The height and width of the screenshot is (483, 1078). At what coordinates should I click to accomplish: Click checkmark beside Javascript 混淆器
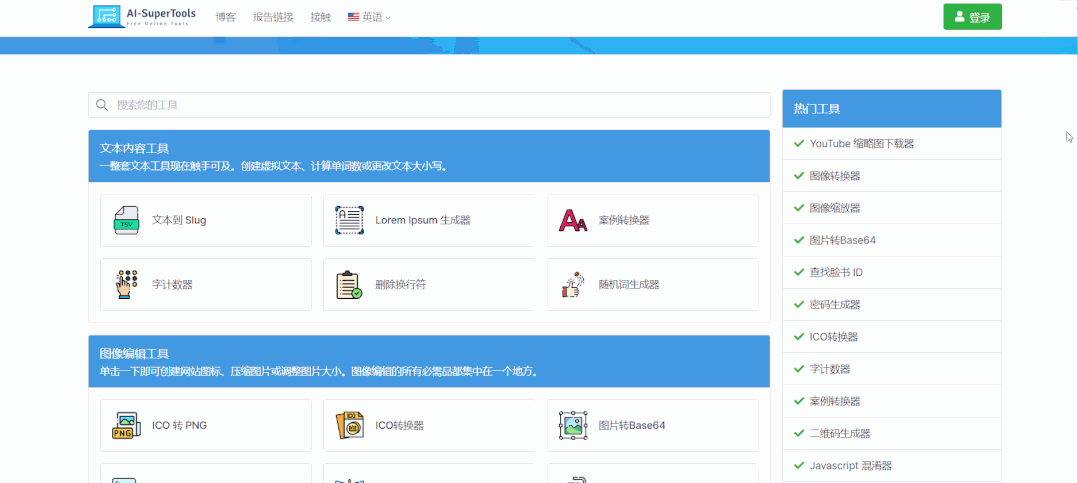click(799, 466)
